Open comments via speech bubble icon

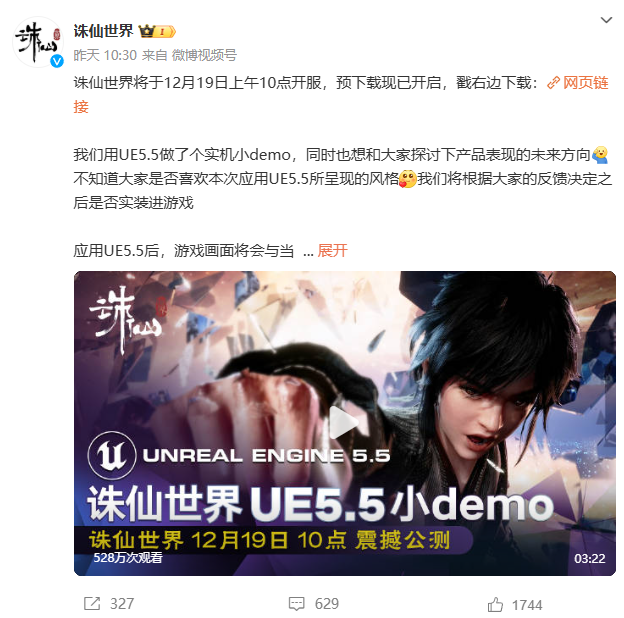pos(296,604)
